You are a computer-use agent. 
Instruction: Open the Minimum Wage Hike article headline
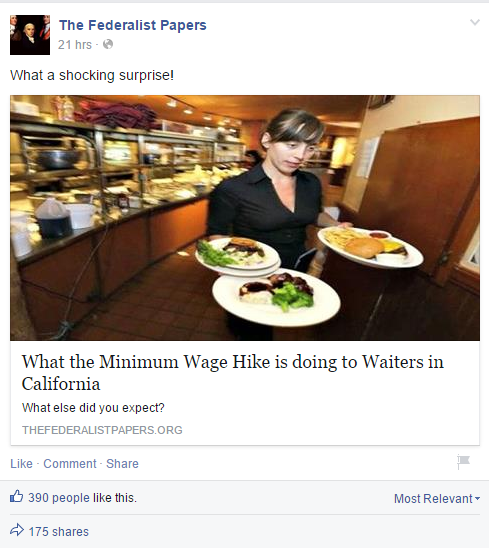[x=232, y=373]
